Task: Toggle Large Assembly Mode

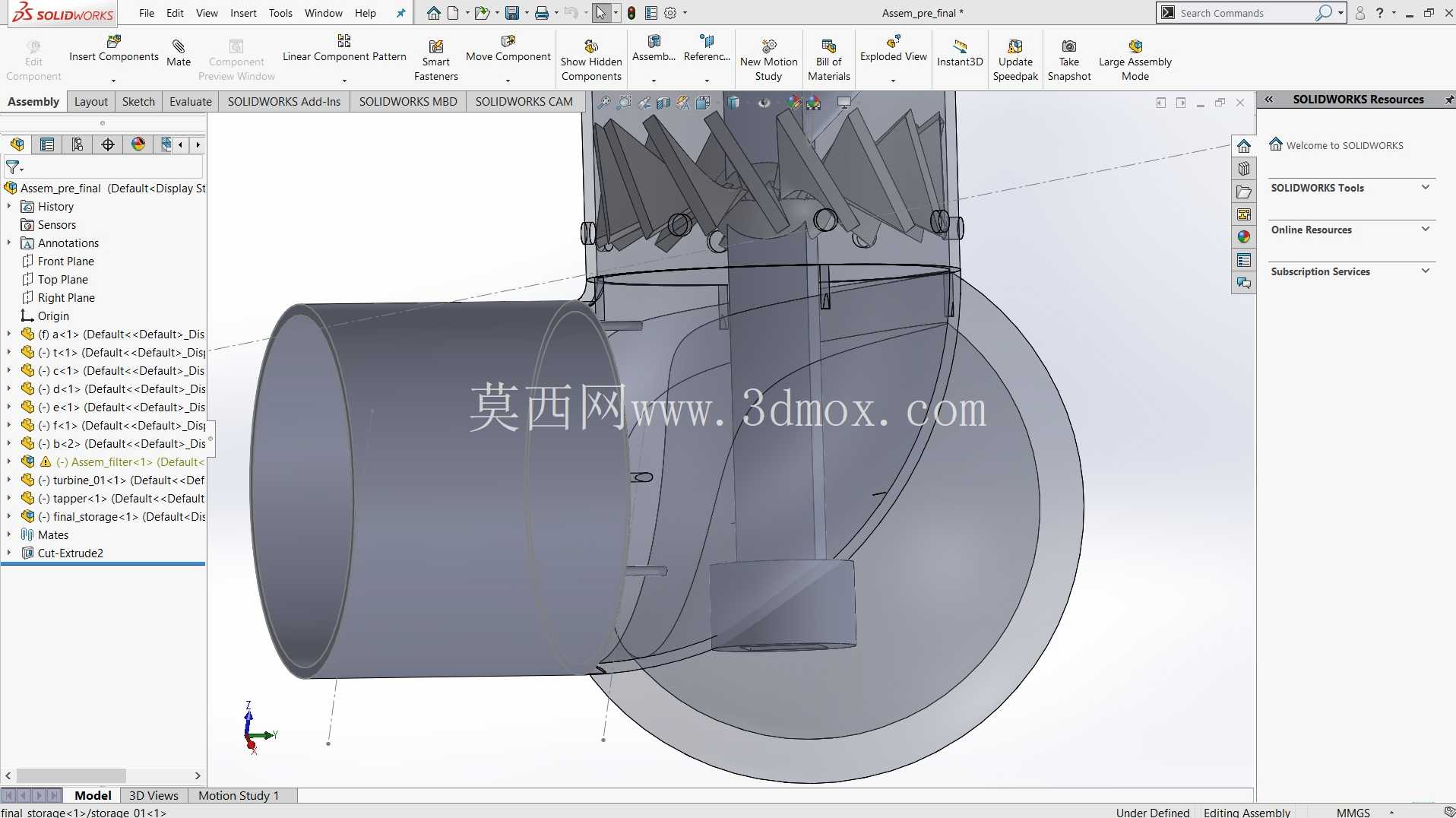Action: coord(1135,59)
